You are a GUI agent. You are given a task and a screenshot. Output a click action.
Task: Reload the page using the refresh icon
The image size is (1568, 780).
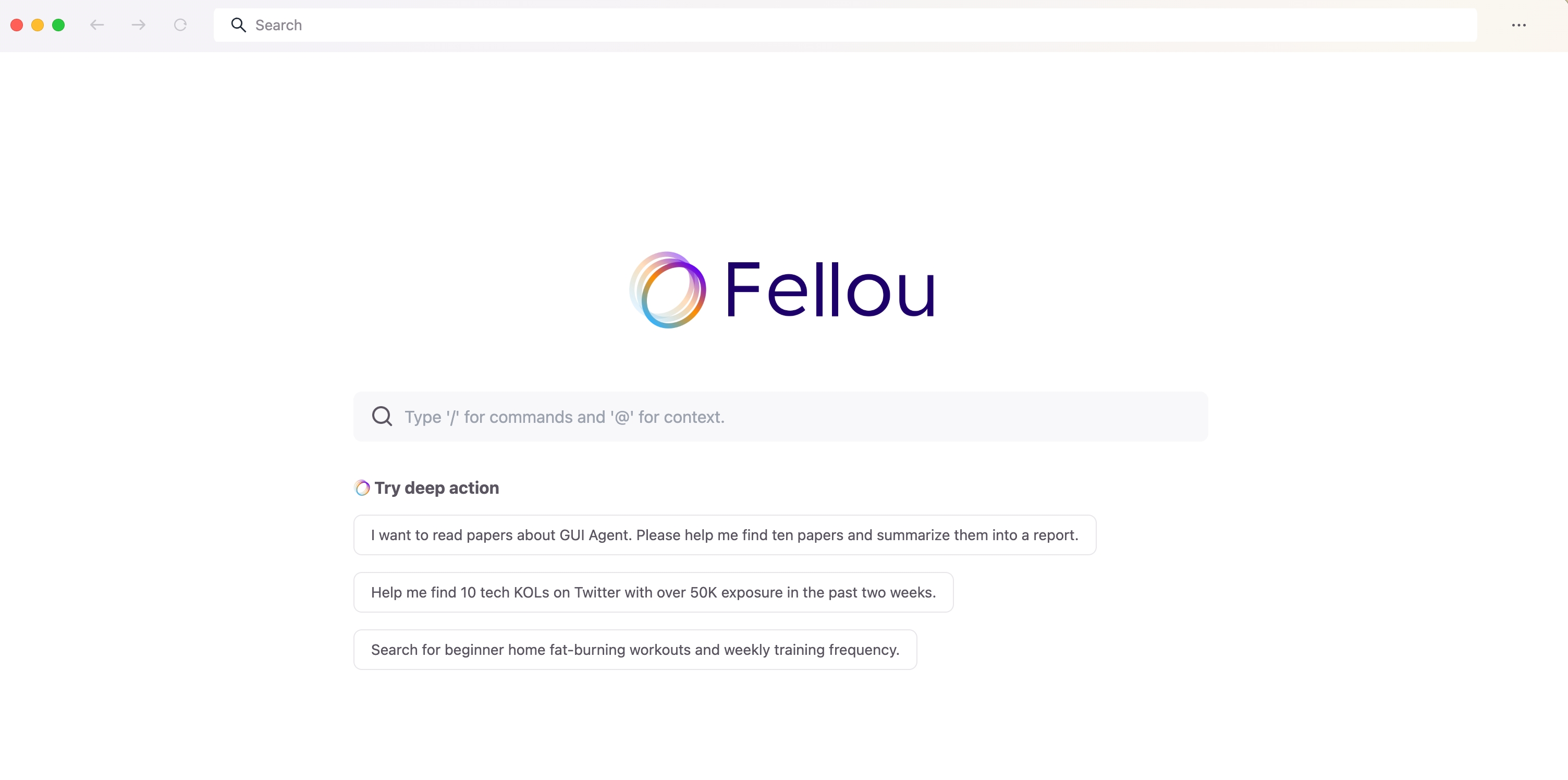(180, 25)
